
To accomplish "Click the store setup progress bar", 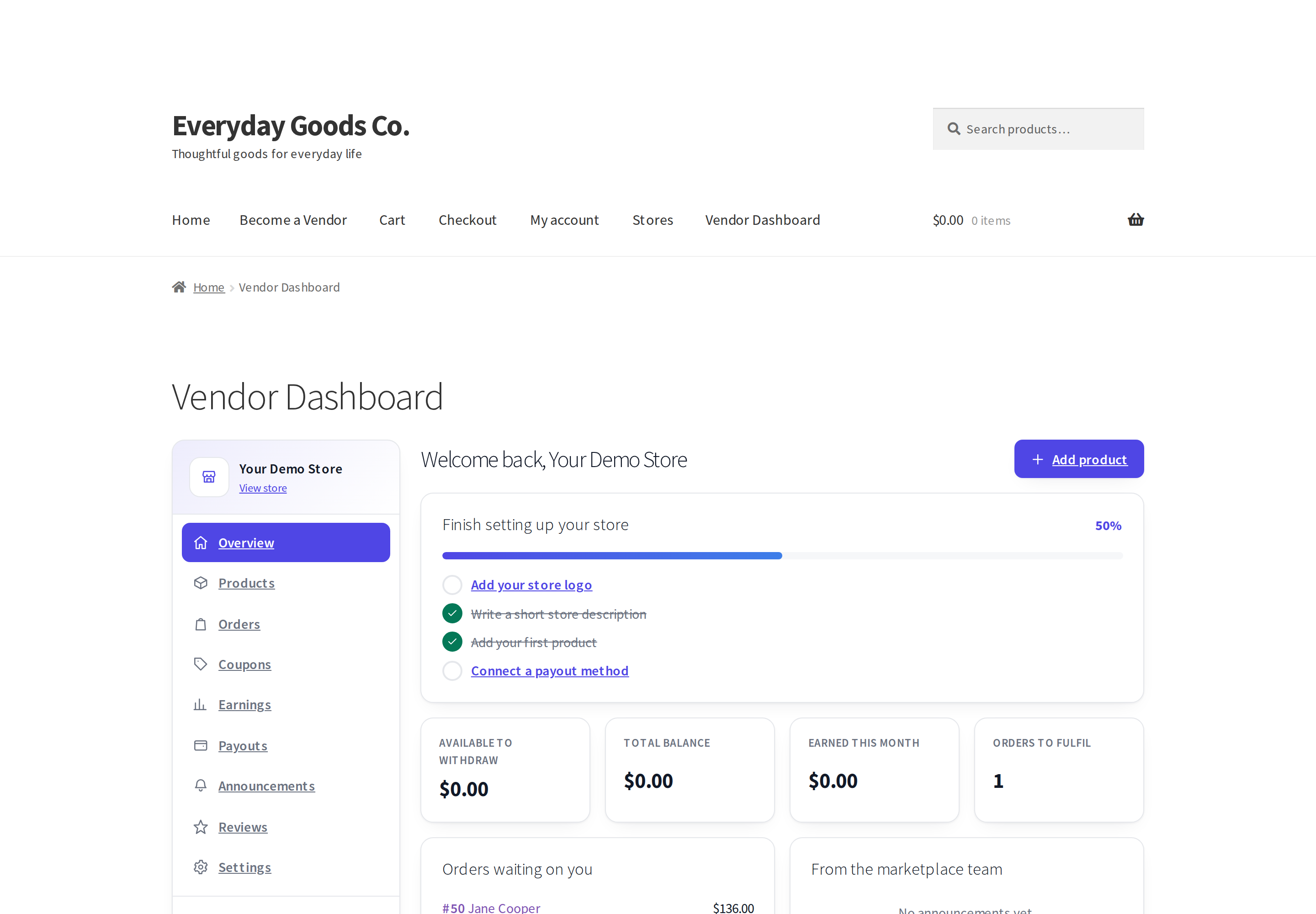I will click(x=782, y=556).
